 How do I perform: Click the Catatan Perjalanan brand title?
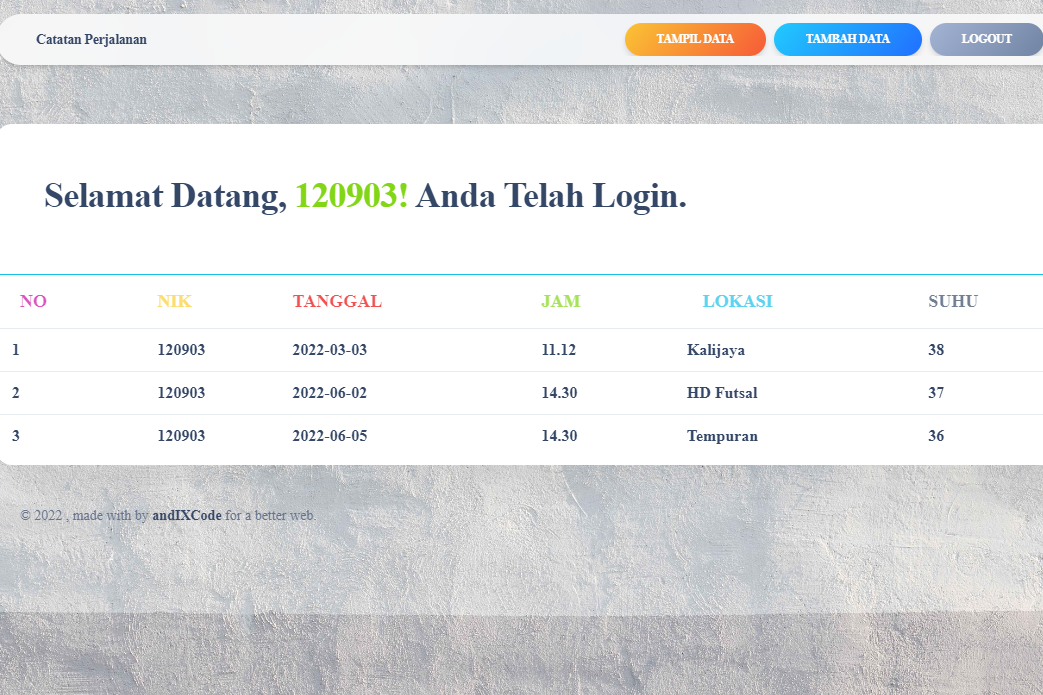pyautogui.click(x=91, y=40)
